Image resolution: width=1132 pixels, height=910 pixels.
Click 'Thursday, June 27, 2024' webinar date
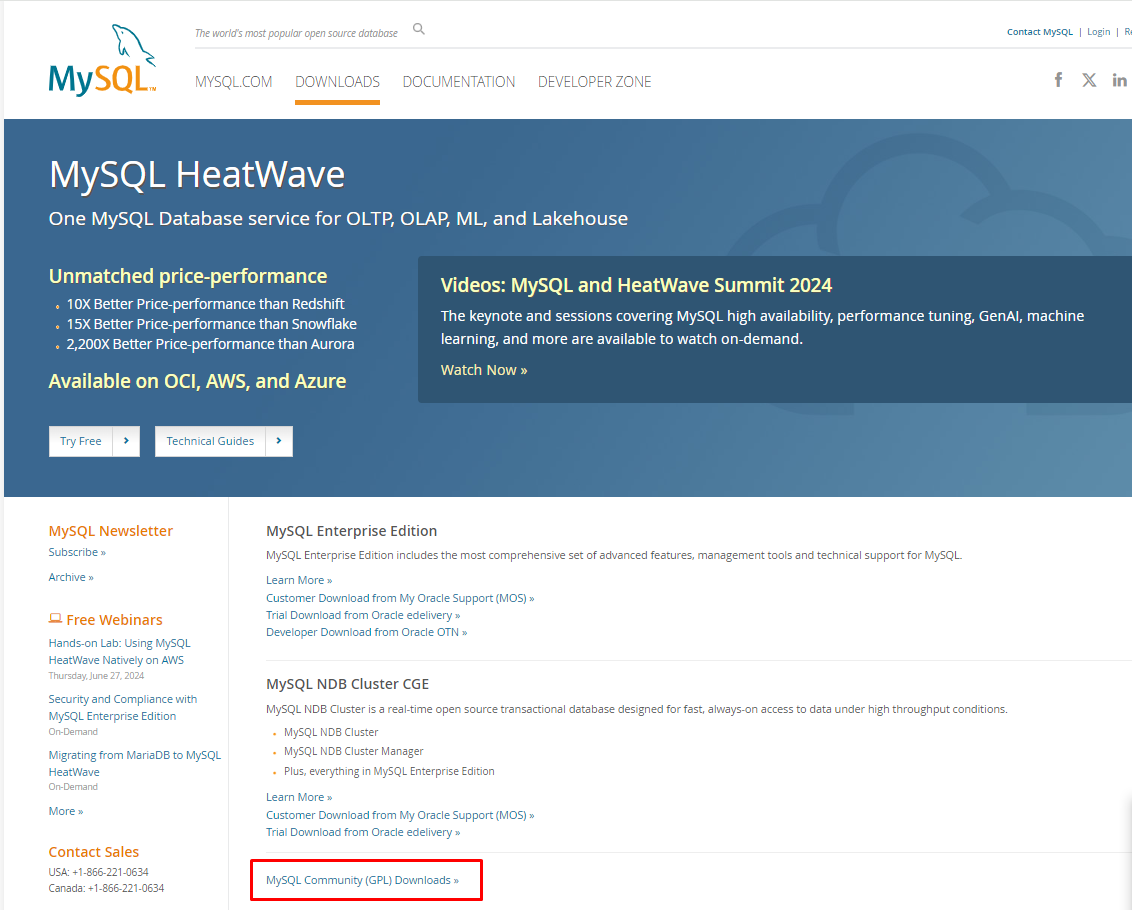[96, 676]
